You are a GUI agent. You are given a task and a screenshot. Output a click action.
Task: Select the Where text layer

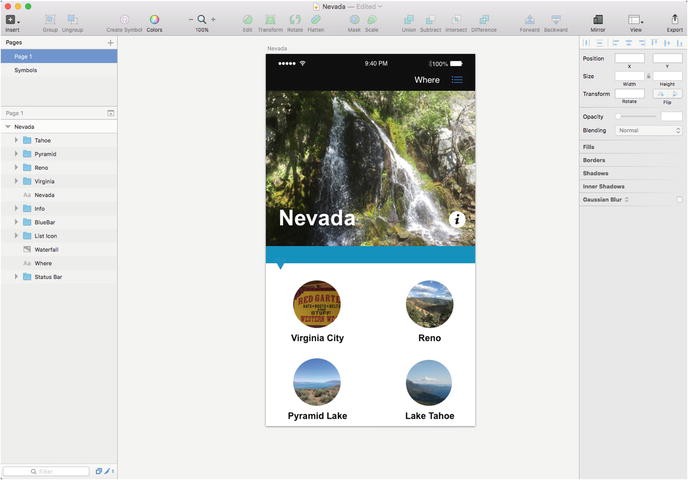(x=59, y=263)
